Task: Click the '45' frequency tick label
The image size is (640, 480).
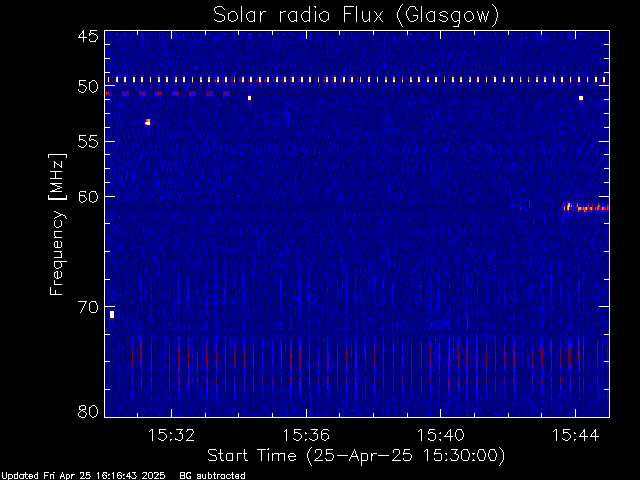Action: coord(88,36)
